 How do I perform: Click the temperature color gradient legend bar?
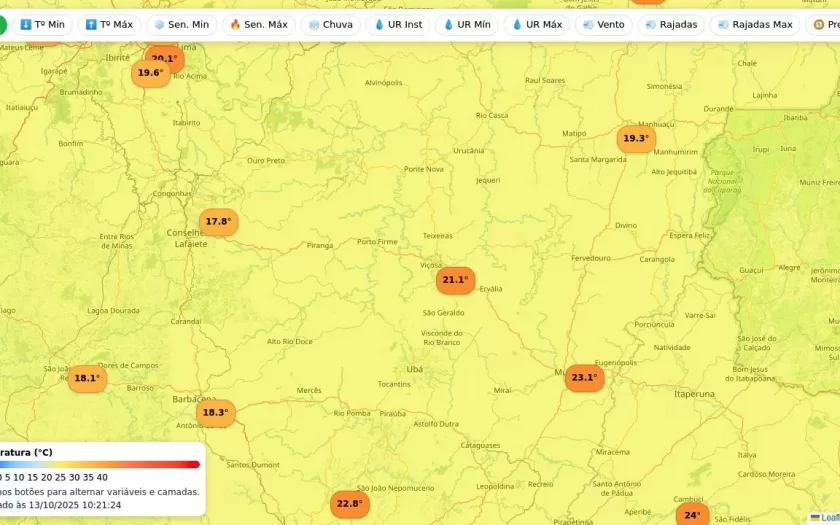point(100,464)
